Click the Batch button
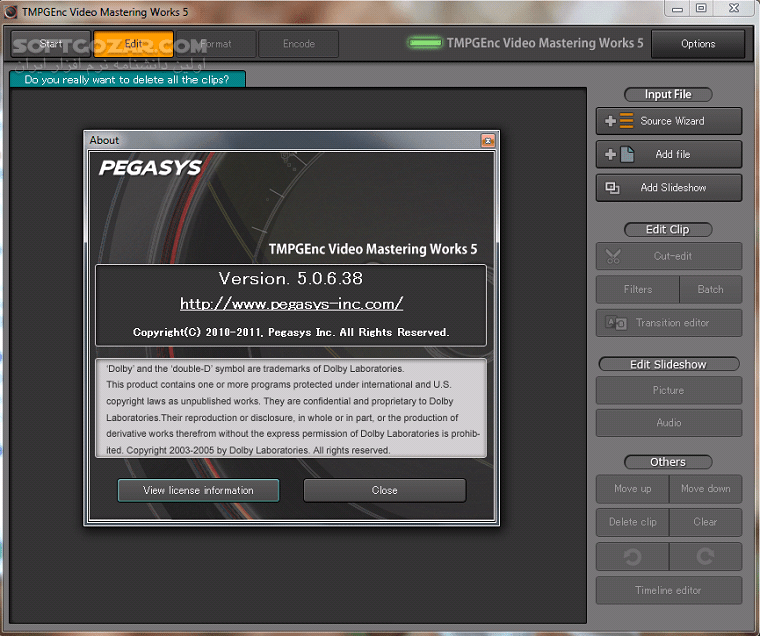The height and width of the screenshot is (636, 760). click(x=711, y=289)
